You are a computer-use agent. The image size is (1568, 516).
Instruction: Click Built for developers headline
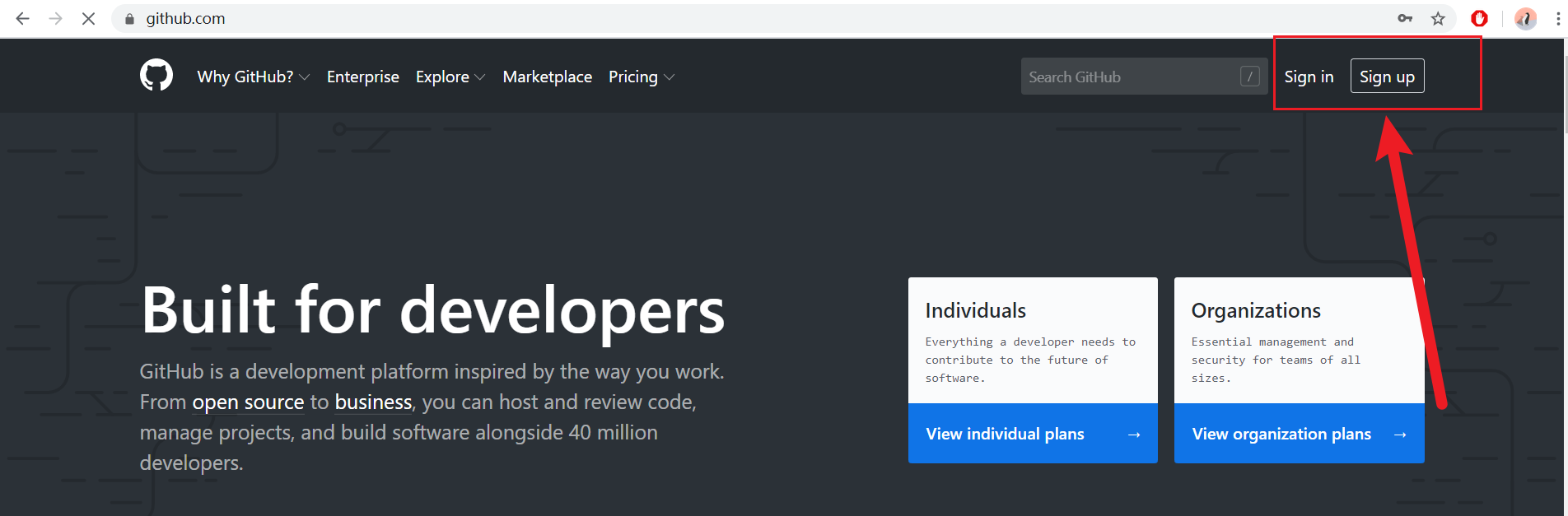pos(433,310)
